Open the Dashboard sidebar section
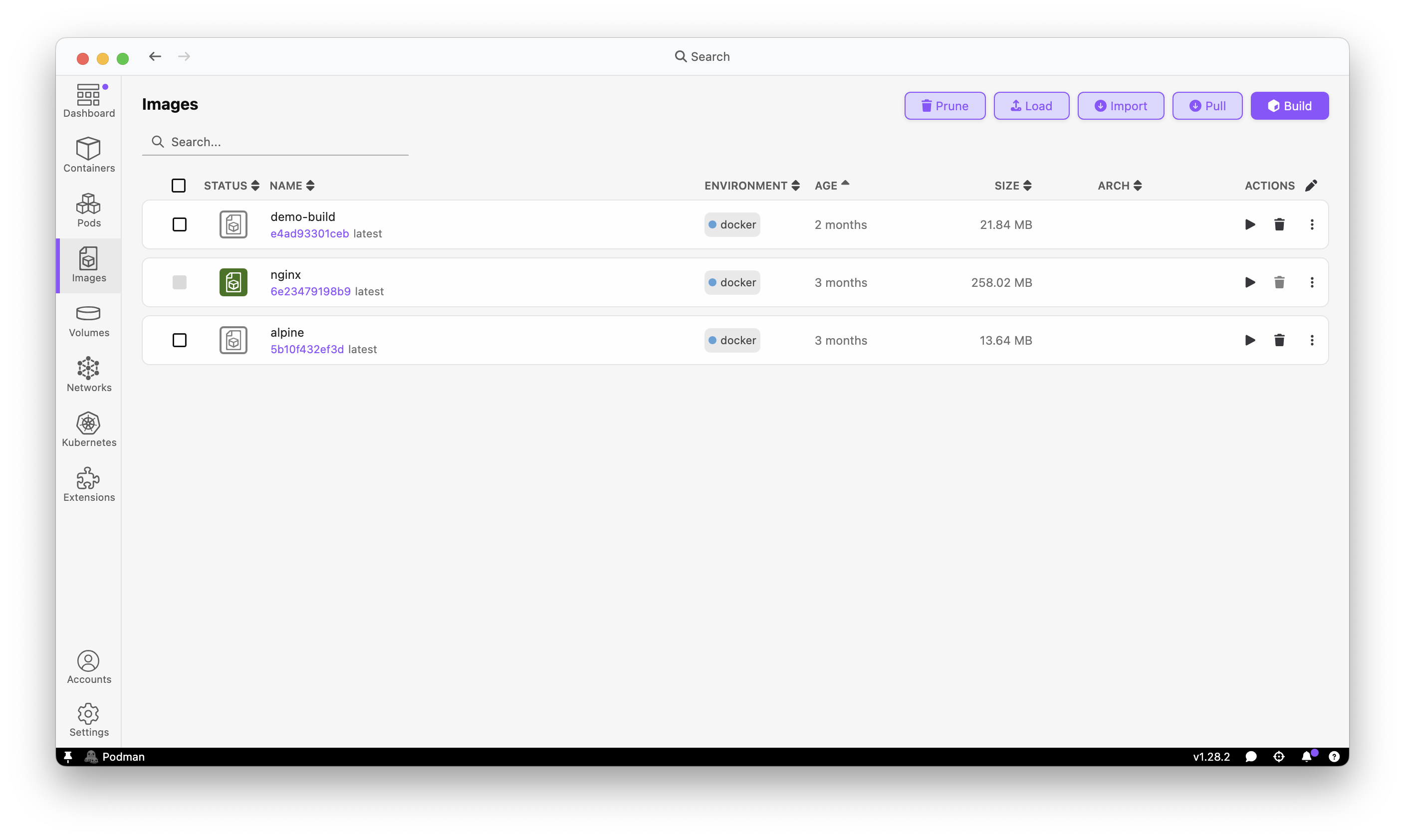 [x=89, y=101]
